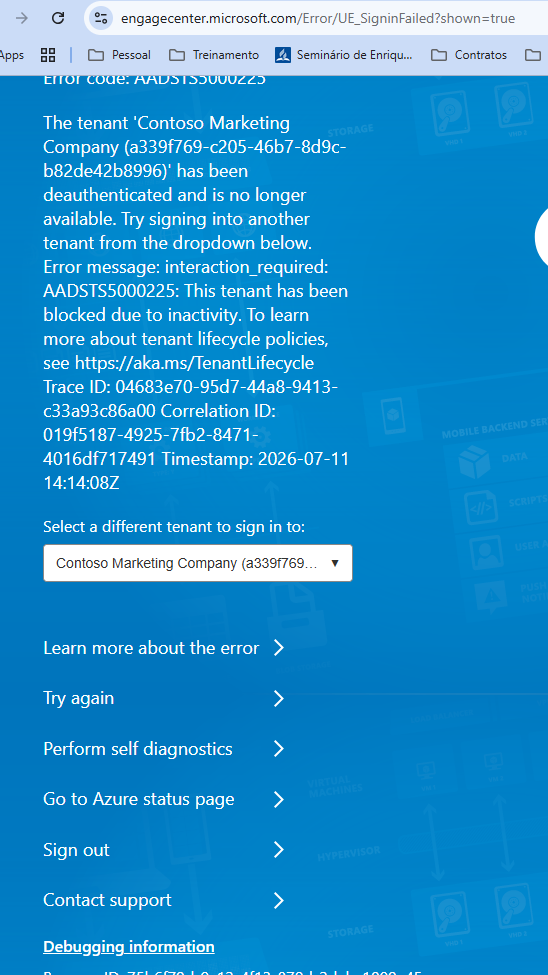Viewport: 548px width, 975px height.
Task: Click the chevron beside Sign out
Action: click(x=279, y=850)
